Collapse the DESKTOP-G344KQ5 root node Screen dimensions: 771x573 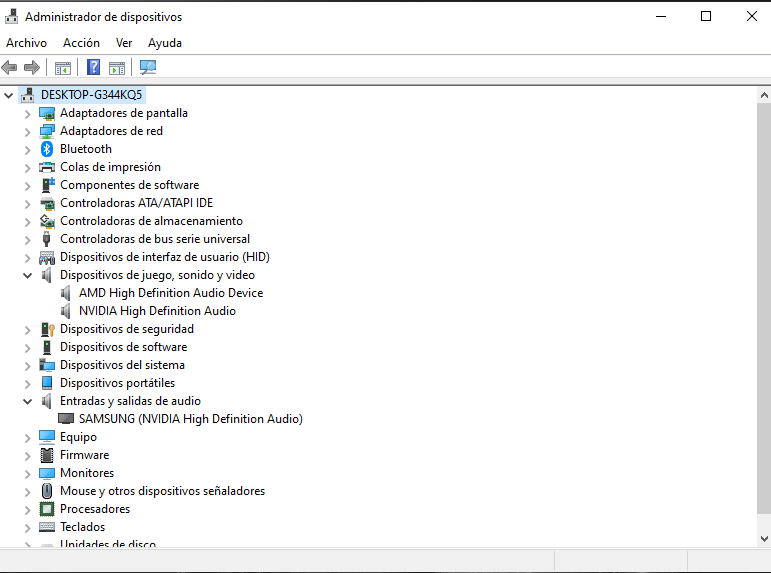[x=8, y=95]
